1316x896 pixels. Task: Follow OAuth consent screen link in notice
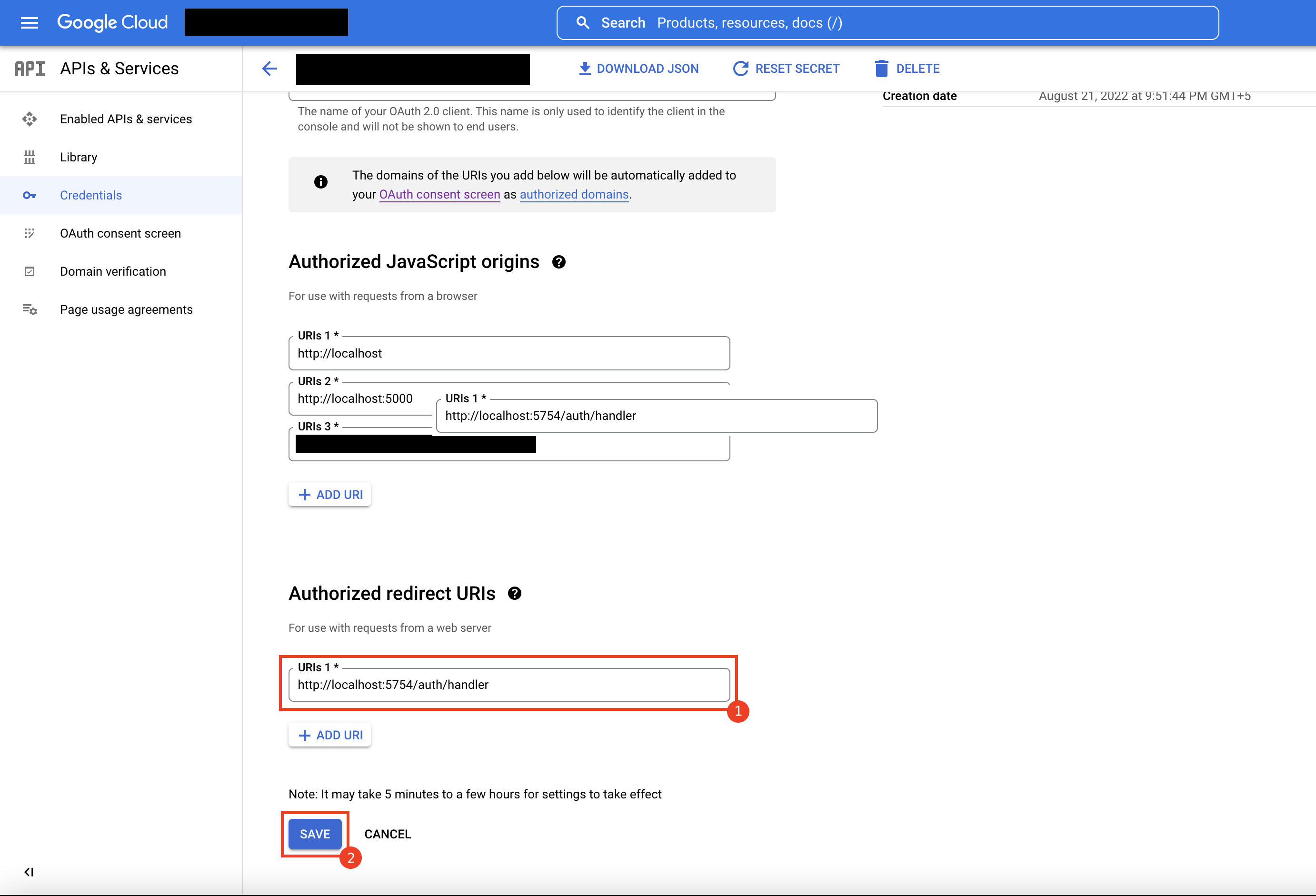(439, 194)
